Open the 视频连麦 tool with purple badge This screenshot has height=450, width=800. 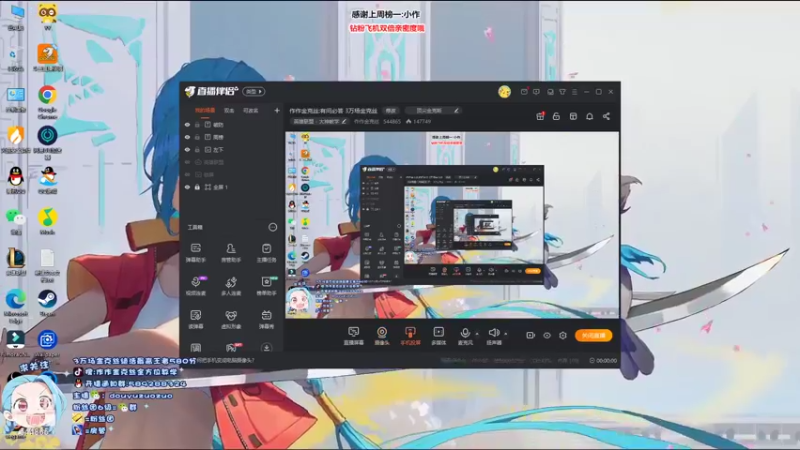pos(195,286)
